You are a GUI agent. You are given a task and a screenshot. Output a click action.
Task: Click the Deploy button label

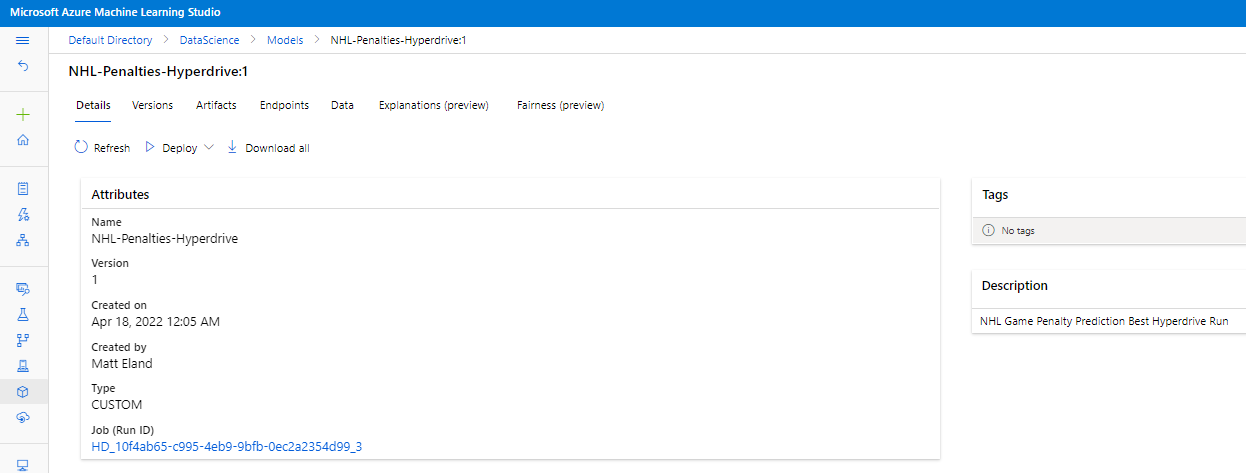180,148
